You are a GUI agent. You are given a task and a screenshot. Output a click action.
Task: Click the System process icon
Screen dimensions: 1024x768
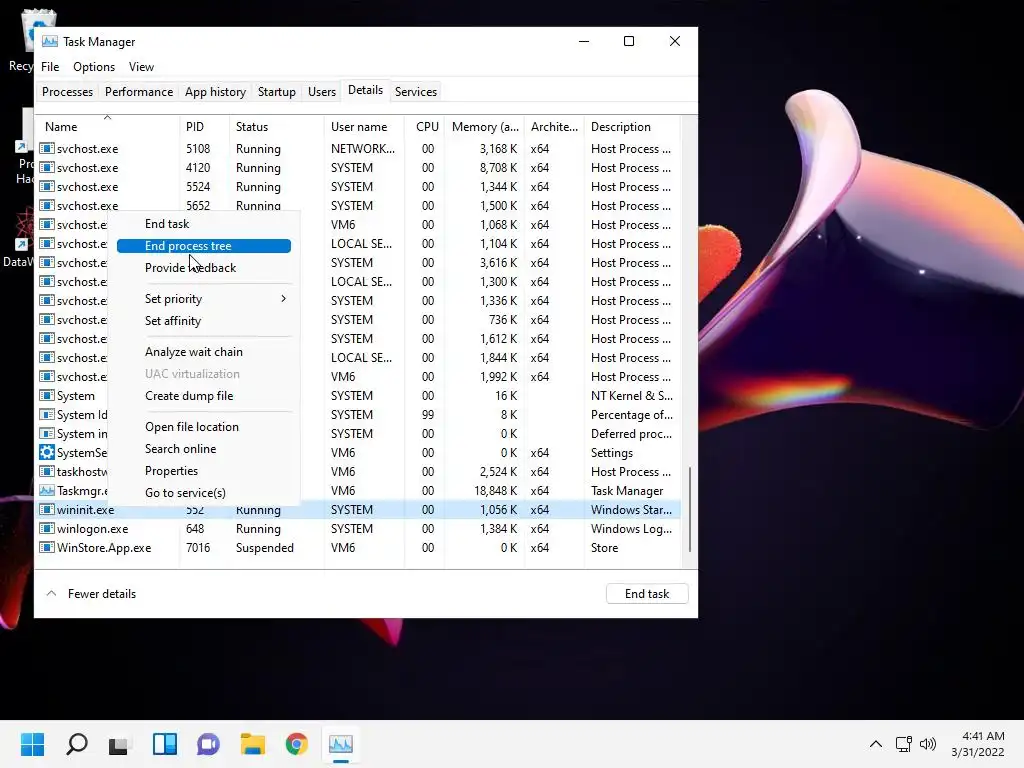pyautogui.click(x=46, y=395)
